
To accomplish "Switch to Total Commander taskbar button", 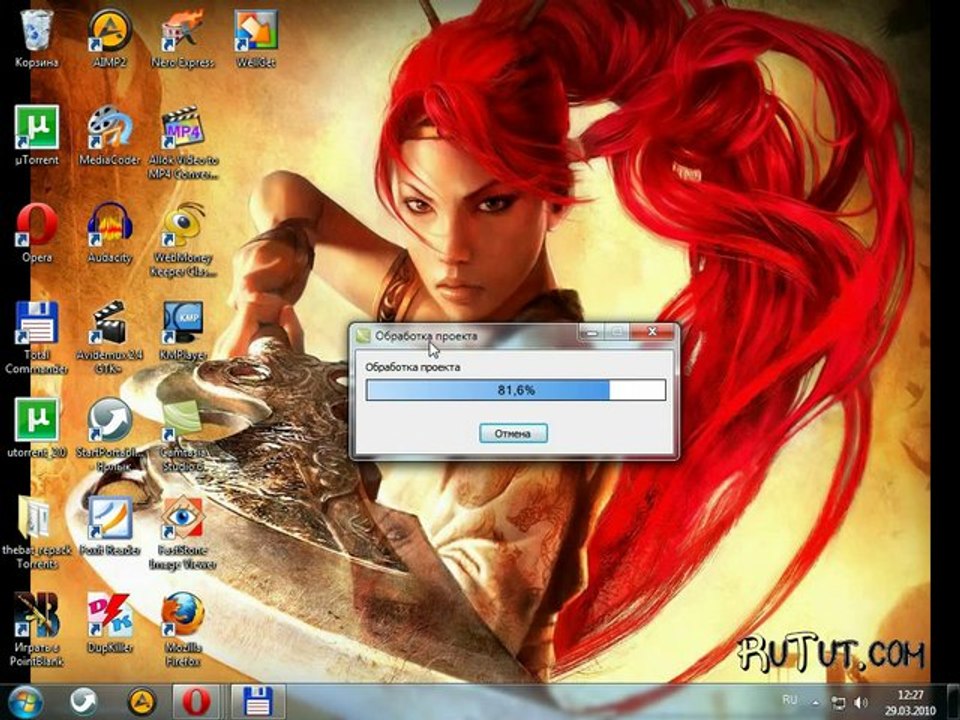I will [258, 702].
